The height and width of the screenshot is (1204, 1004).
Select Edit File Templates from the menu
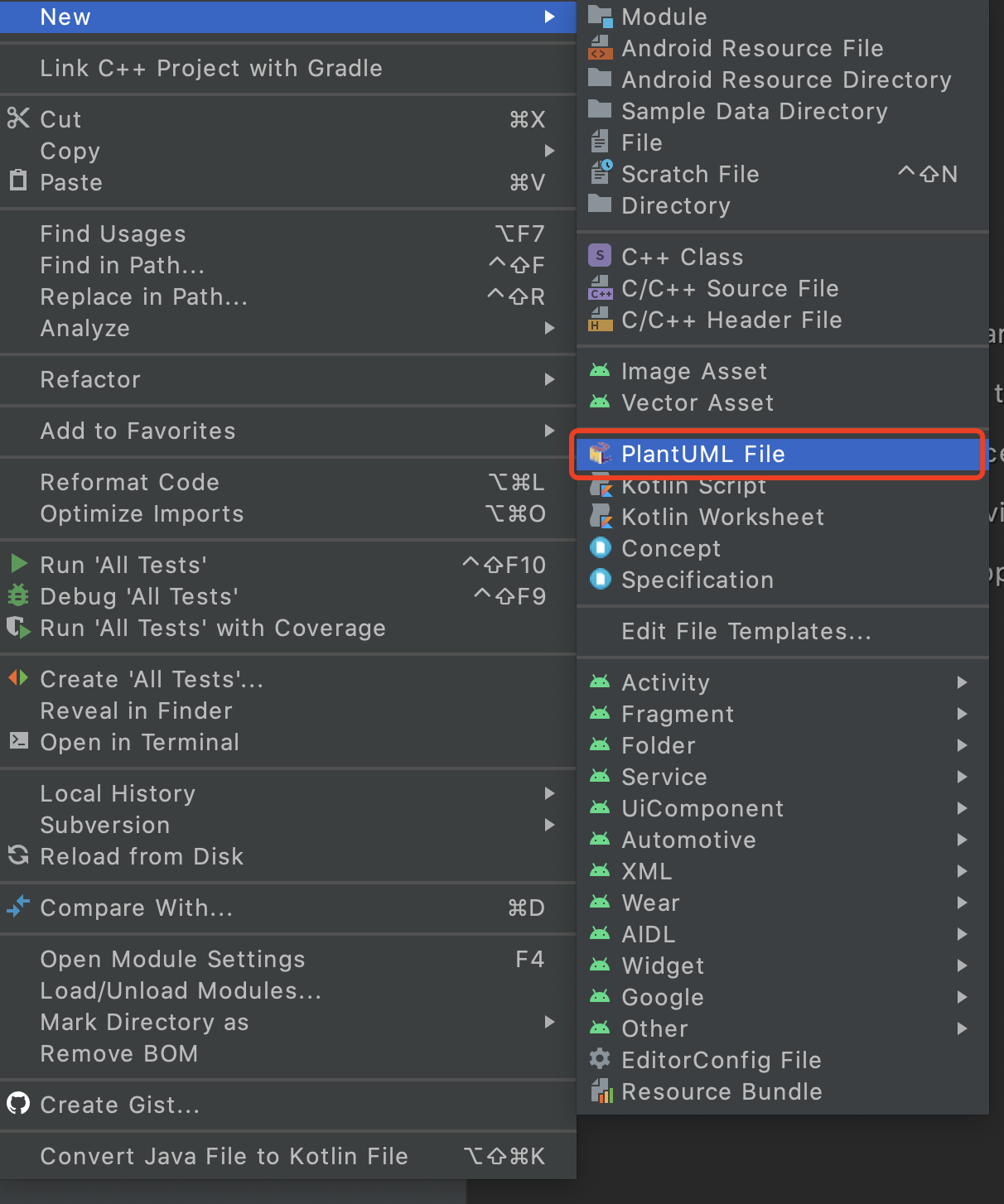click(746, 631)
